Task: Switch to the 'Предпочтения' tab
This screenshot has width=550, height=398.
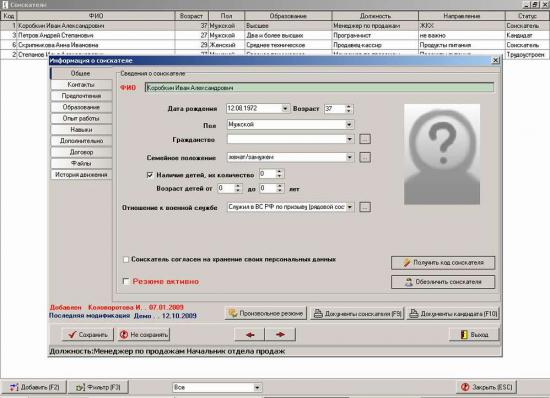Action: [x=81, y=96]
